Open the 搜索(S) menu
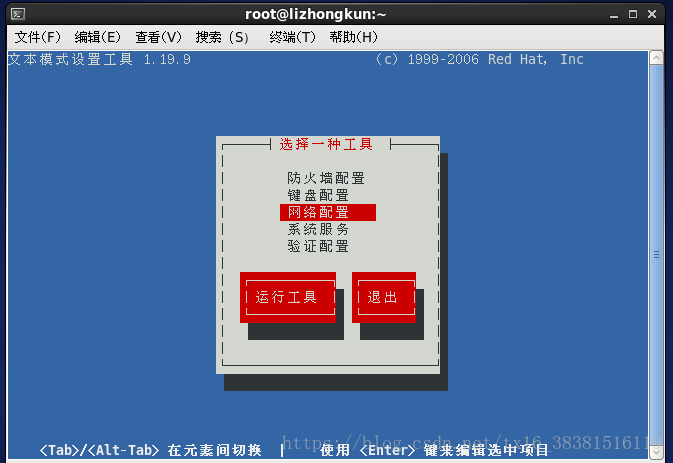This screenshot has height=463, width=673. coord(222,37)
